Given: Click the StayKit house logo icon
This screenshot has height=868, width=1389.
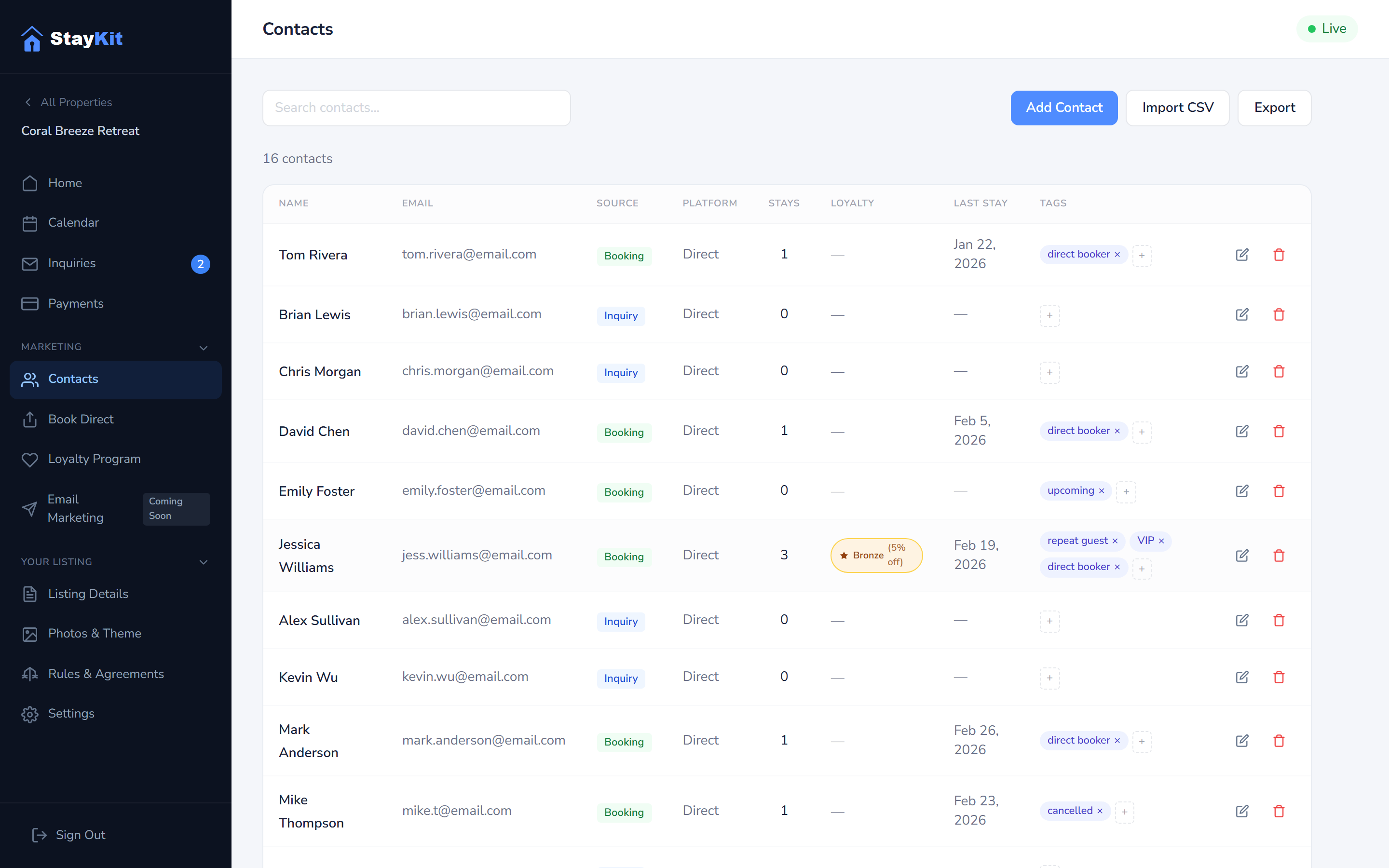Looking at the screenshot, I should [x=32, y=38].
